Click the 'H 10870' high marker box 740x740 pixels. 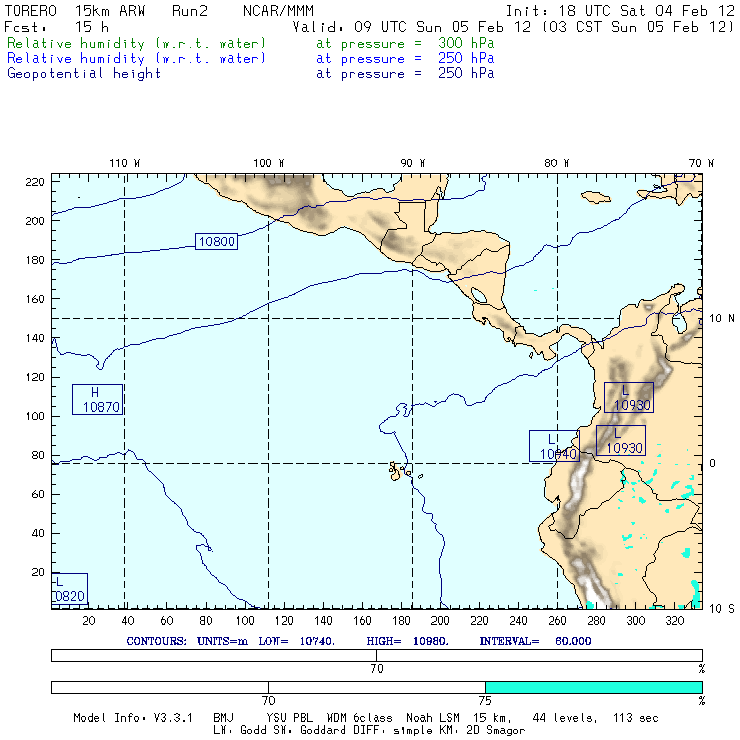pyautogui.click(x=98, y=400)
